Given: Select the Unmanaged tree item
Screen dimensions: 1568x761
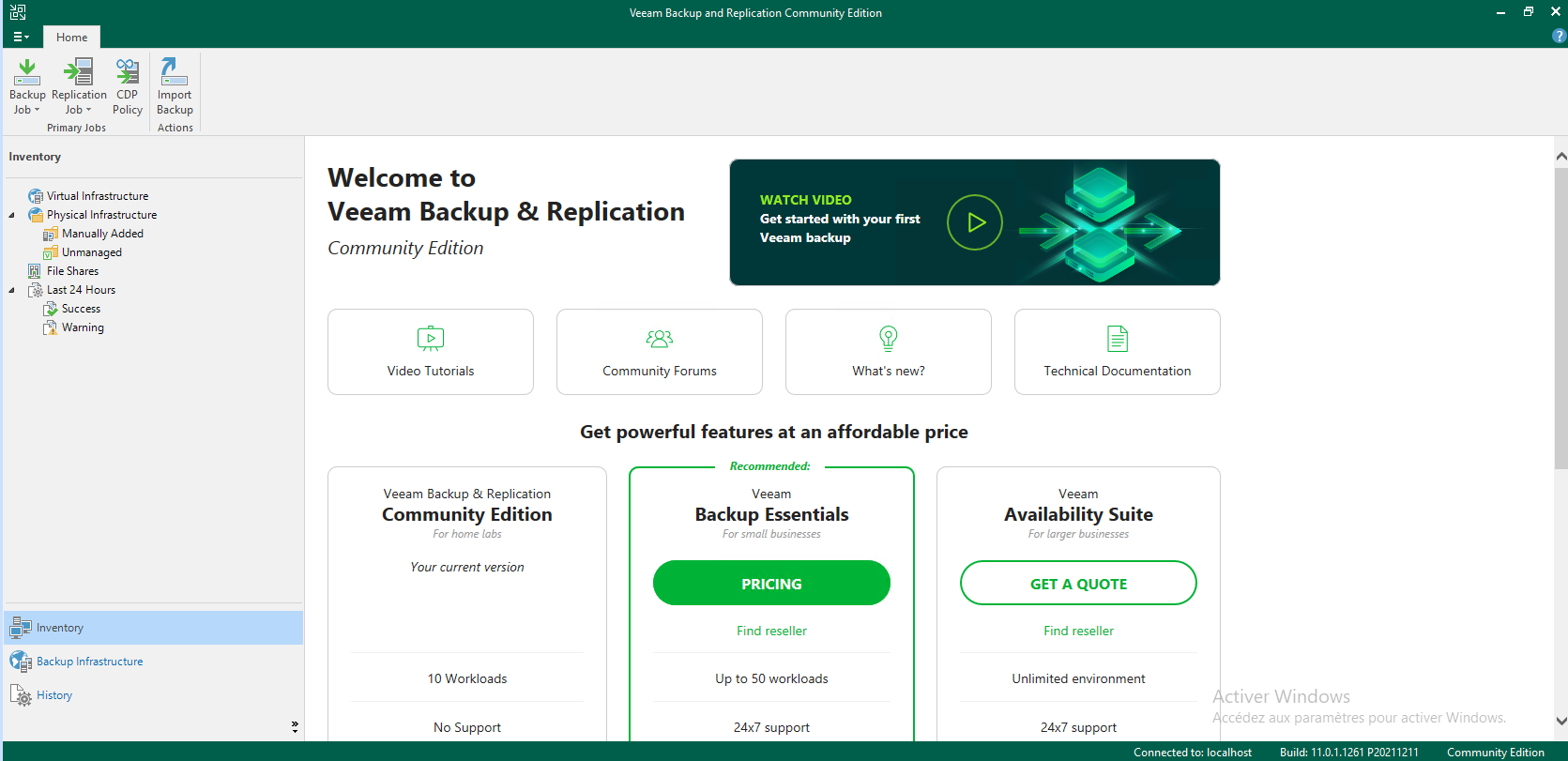Looking at the screenshot, I should point(92,252).
